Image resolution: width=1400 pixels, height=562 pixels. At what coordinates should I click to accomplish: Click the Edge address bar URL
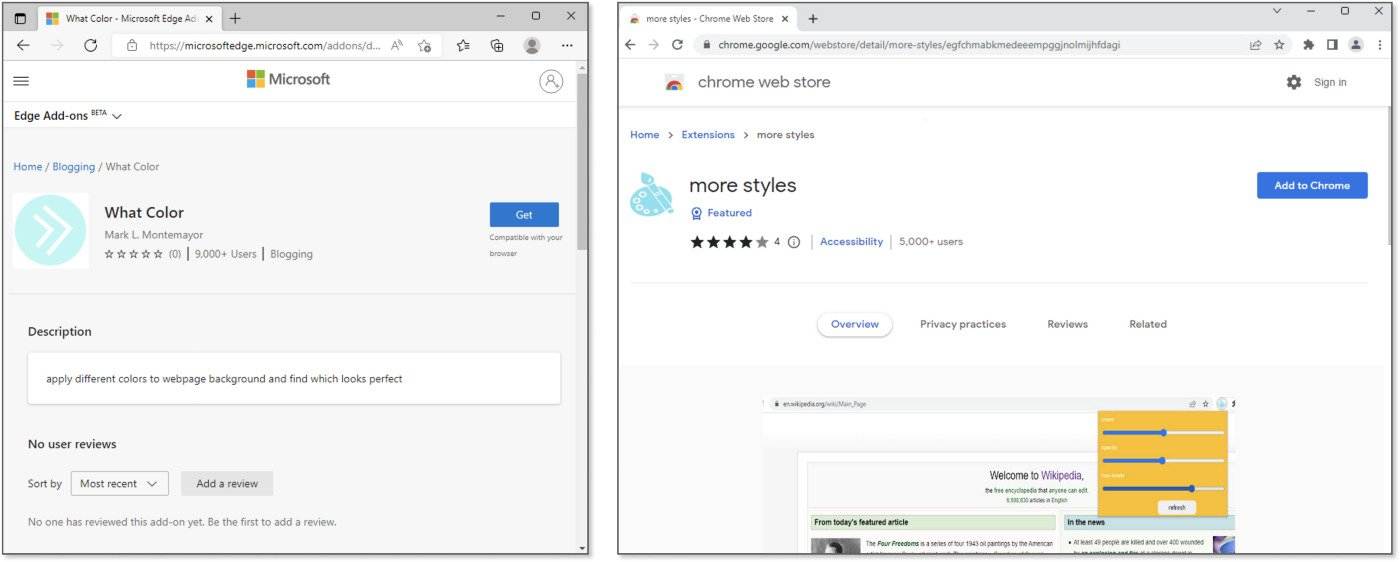click(x=265, y=45)
